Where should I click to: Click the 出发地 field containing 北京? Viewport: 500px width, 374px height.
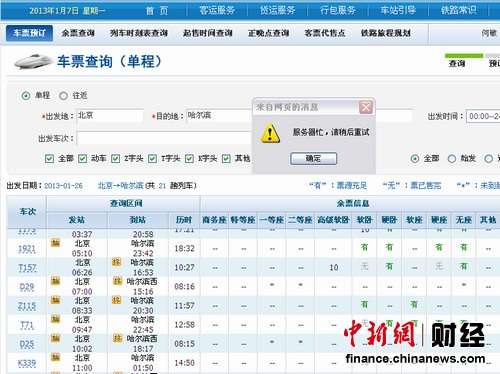point(110,116)
